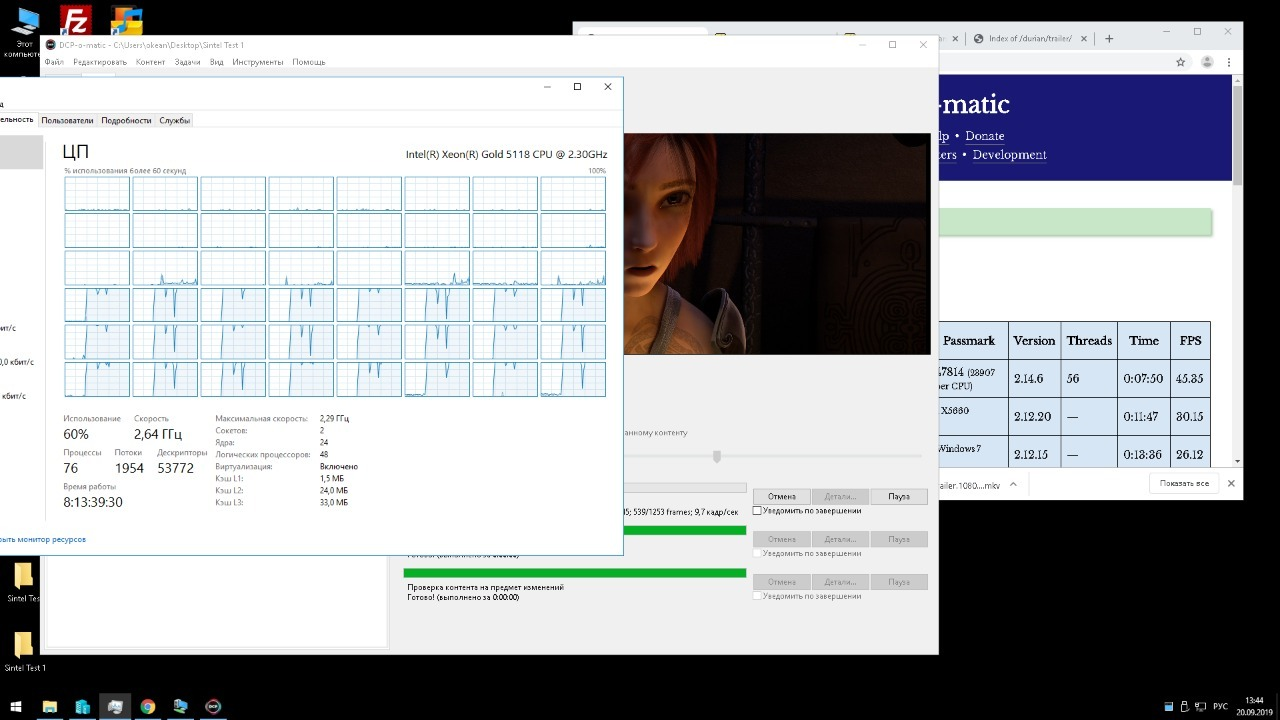Open the Контент menu
This screenshot has height=720, width=1280.
point(150,62)
